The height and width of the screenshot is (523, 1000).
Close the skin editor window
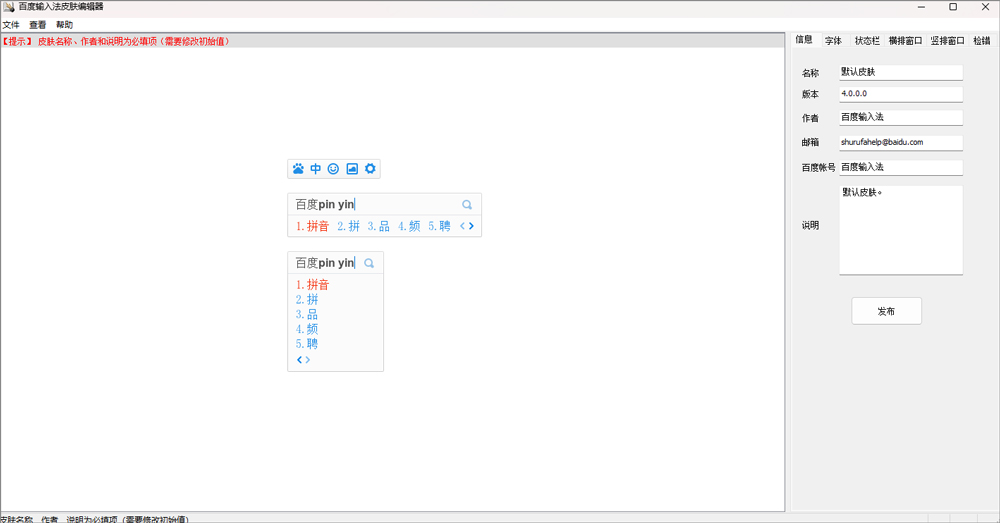[x=985, y=7]
